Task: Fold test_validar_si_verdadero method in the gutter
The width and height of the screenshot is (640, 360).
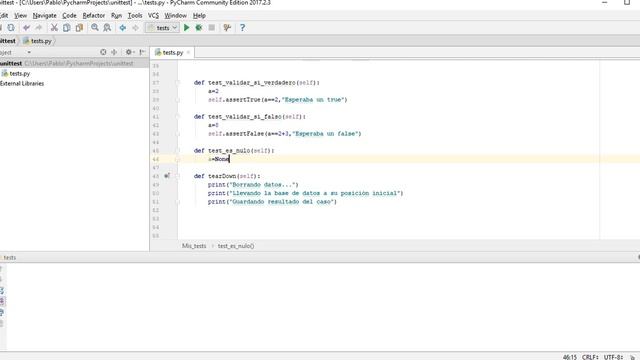Action: pos(178,82)
